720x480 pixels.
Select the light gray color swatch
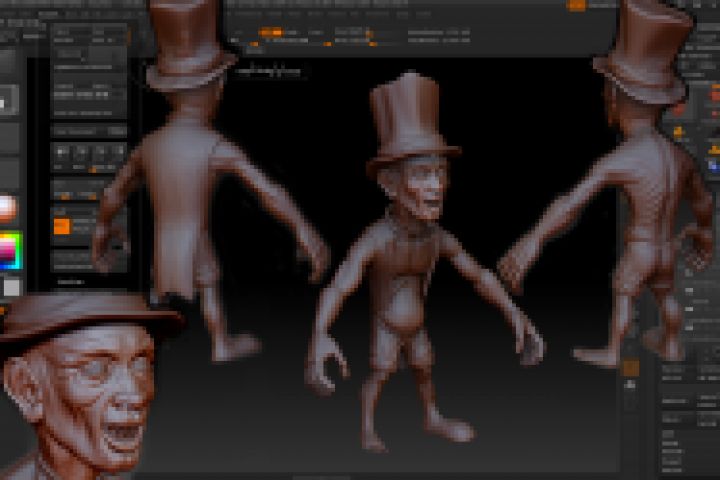click(x=12, y=287)
